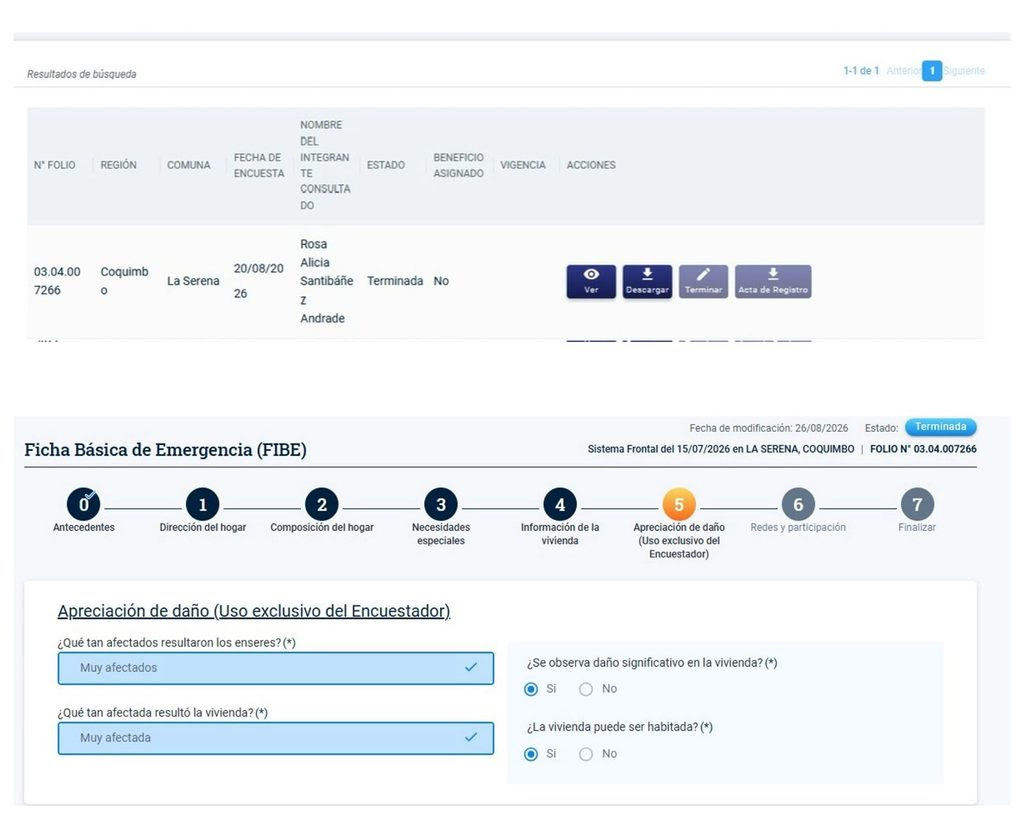Click the Ficha Básica de Emergencia title
This screenshot has width=1024, height=819.
click(x=165, y=450)
